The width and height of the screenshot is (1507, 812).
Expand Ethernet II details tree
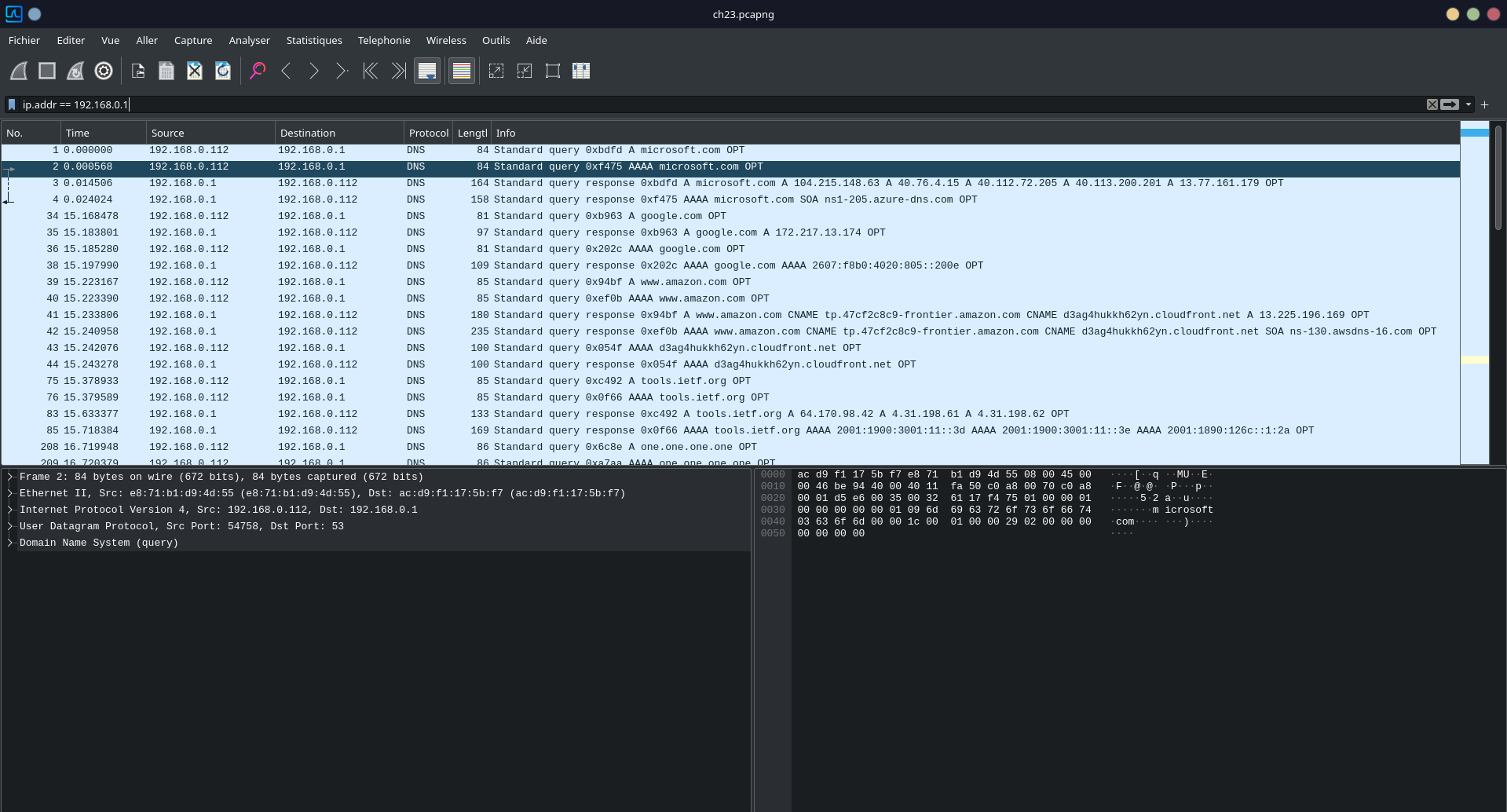click(10, 493)
